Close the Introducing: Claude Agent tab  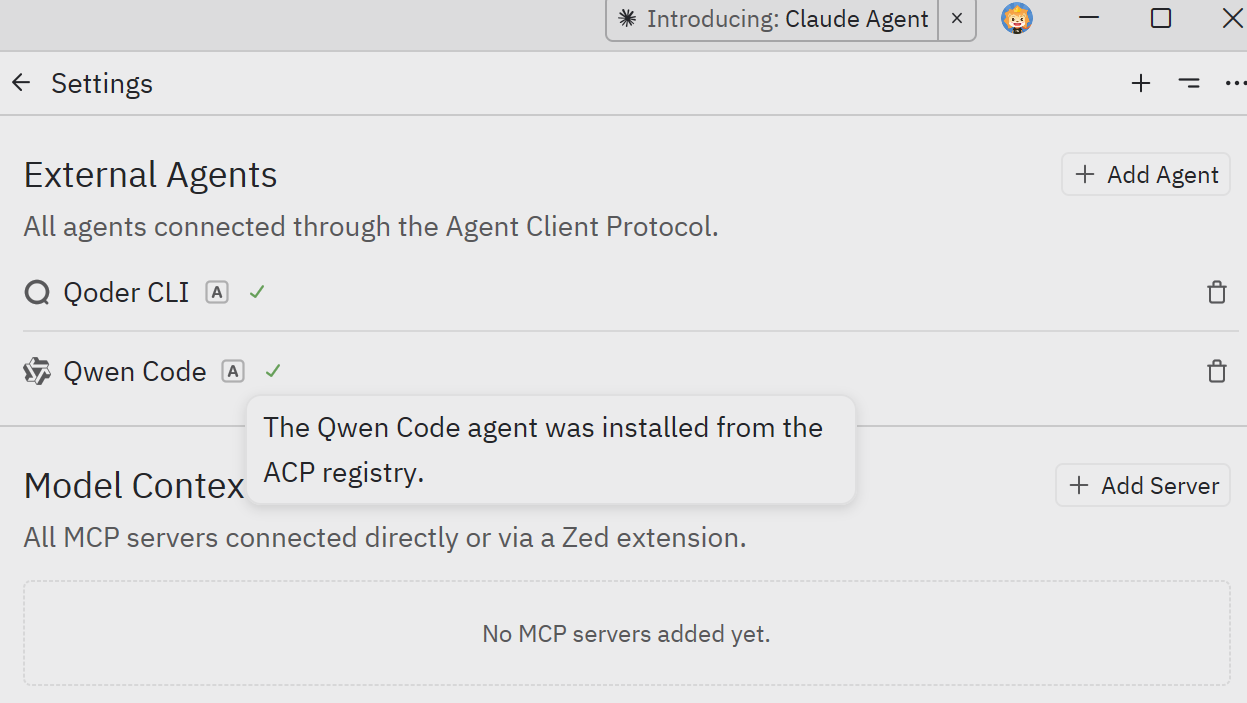957,19
